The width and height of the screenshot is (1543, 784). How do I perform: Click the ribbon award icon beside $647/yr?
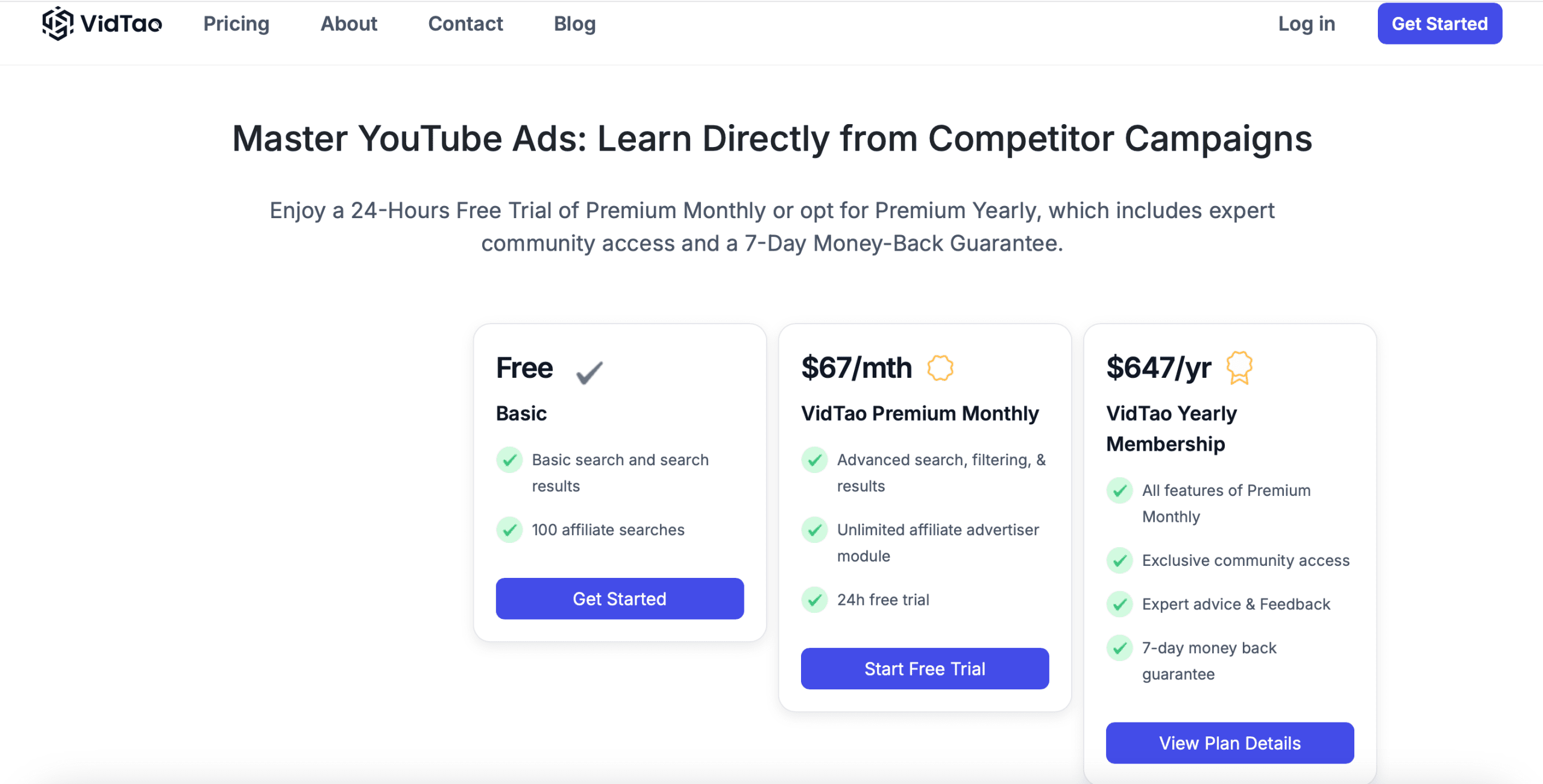tap(1239, 368)
